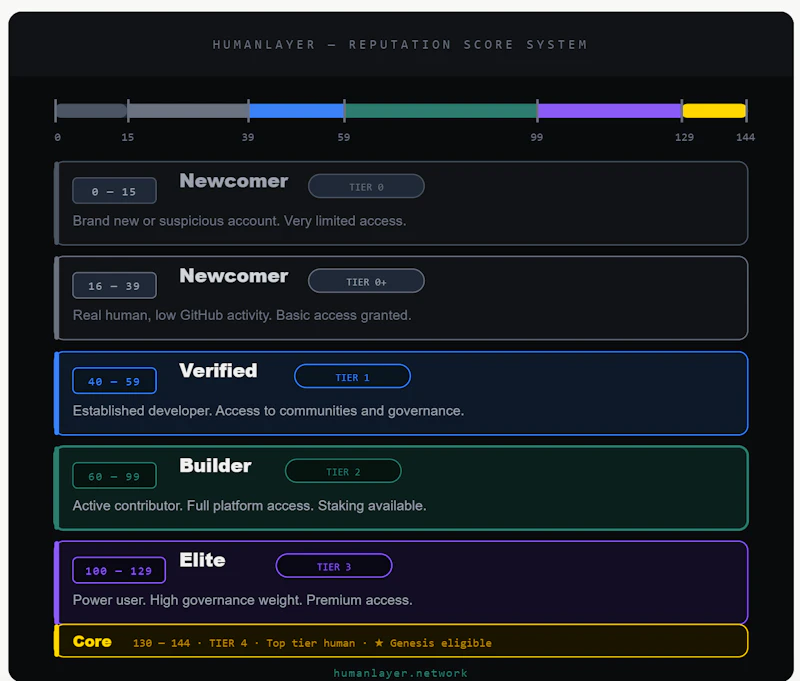Image resolution: width=800 pixels, height=681 pixels.
Task: Select the TIER 2 badge
Action: point(343,471)
